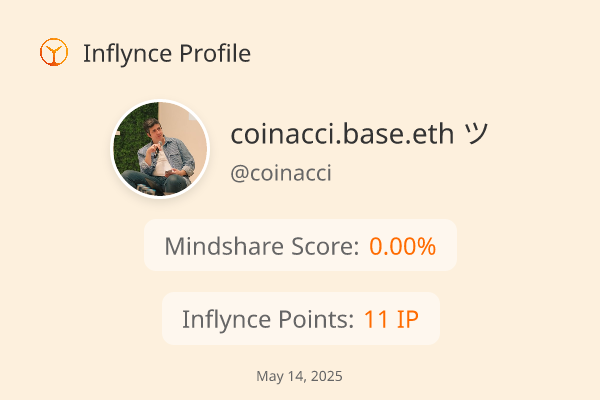Click the man's face in the avatar
This screenshot has width=600, height=400.
coord(152,130)
